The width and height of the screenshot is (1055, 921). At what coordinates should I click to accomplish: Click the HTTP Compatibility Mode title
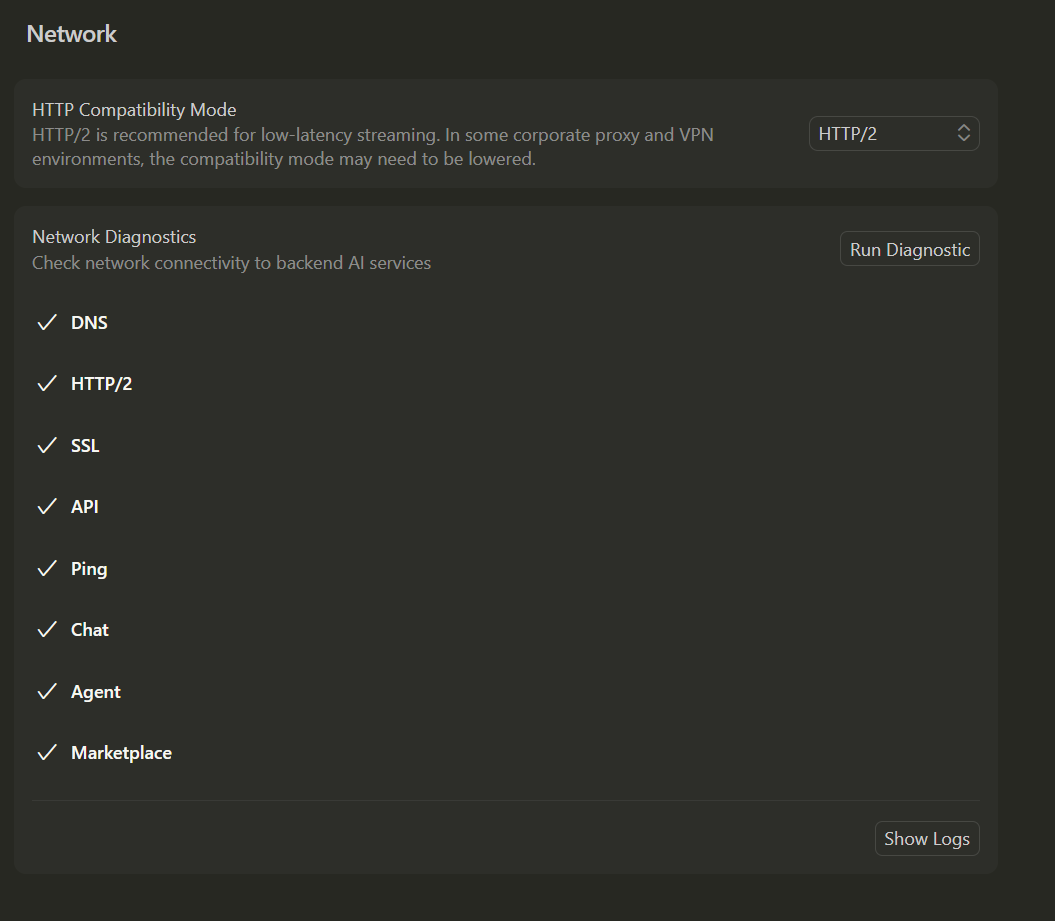point(134,110)
